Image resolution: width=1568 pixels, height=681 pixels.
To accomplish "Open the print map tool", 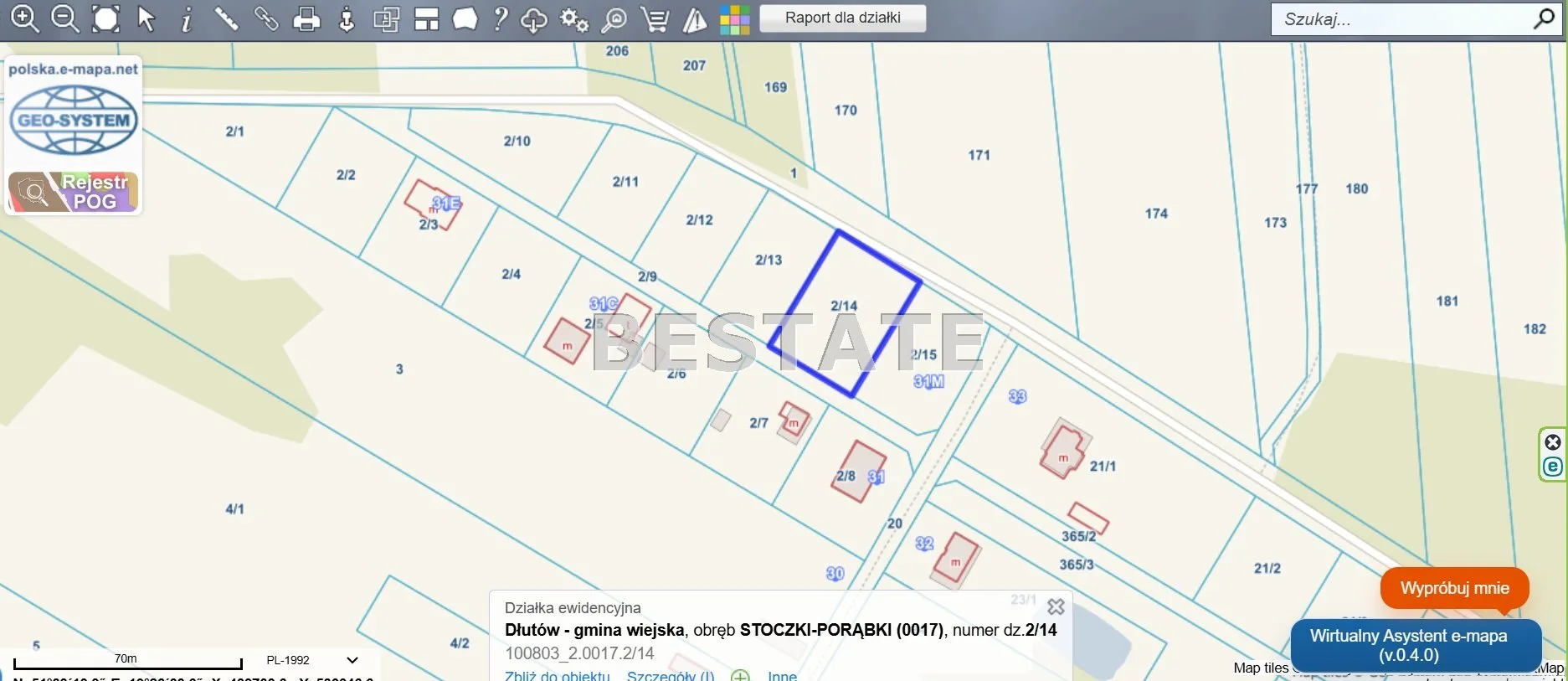I will tap(306, 18).
